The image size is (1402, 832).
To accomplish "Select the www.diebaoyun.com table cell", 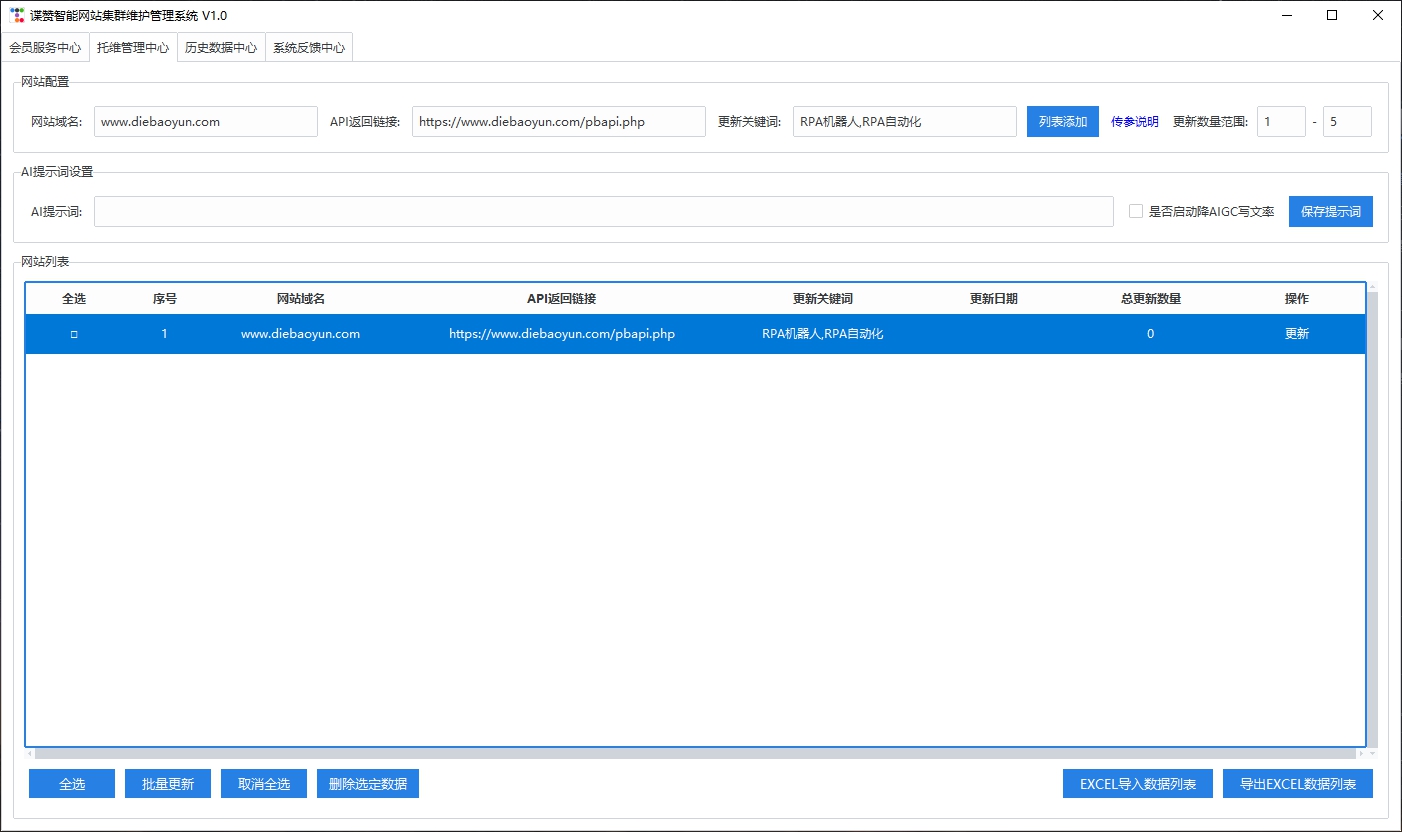I will point(301,334).
